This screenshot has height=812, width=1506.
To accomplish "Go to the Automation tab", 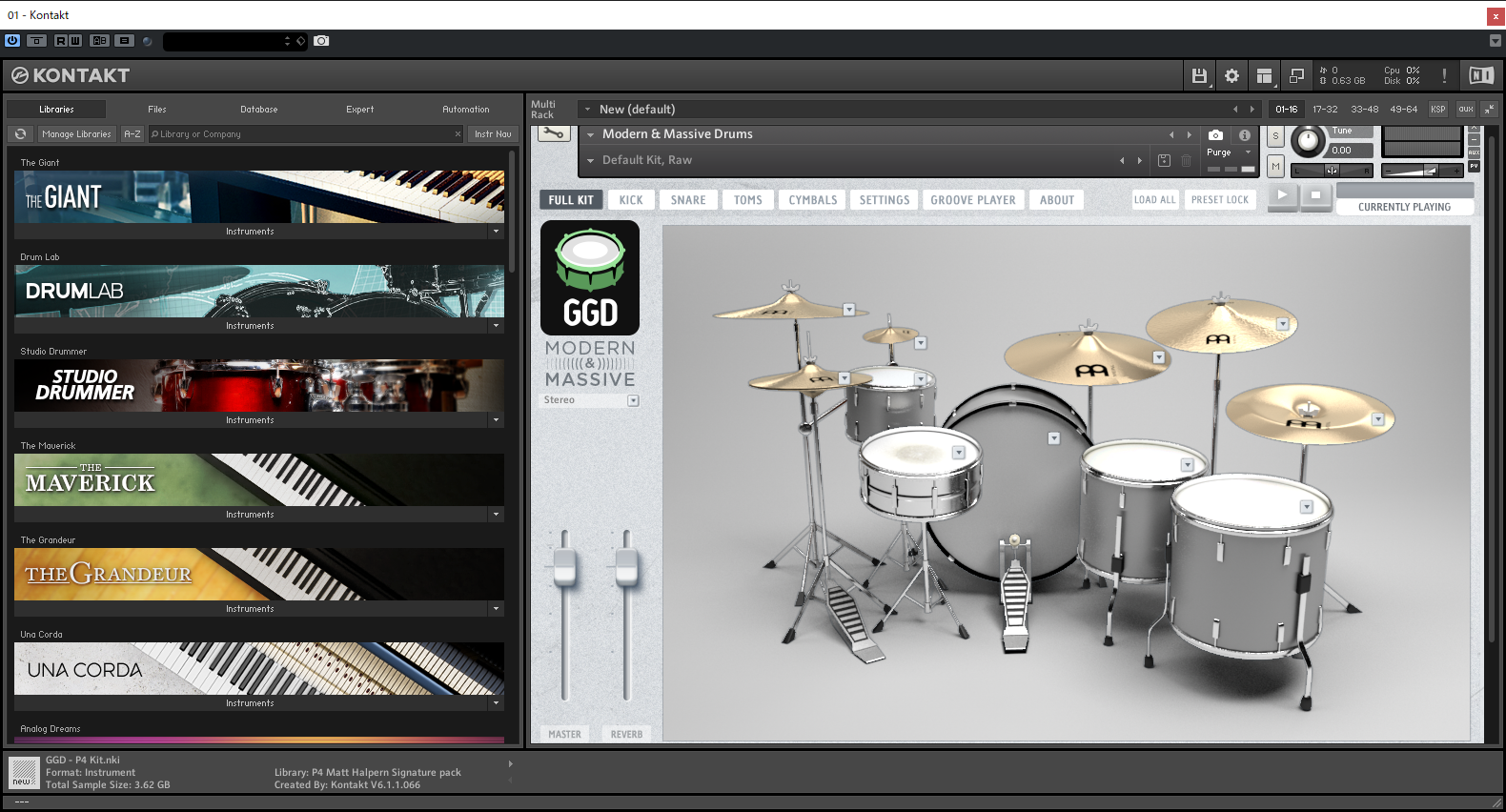I will [x=466, y=110].
